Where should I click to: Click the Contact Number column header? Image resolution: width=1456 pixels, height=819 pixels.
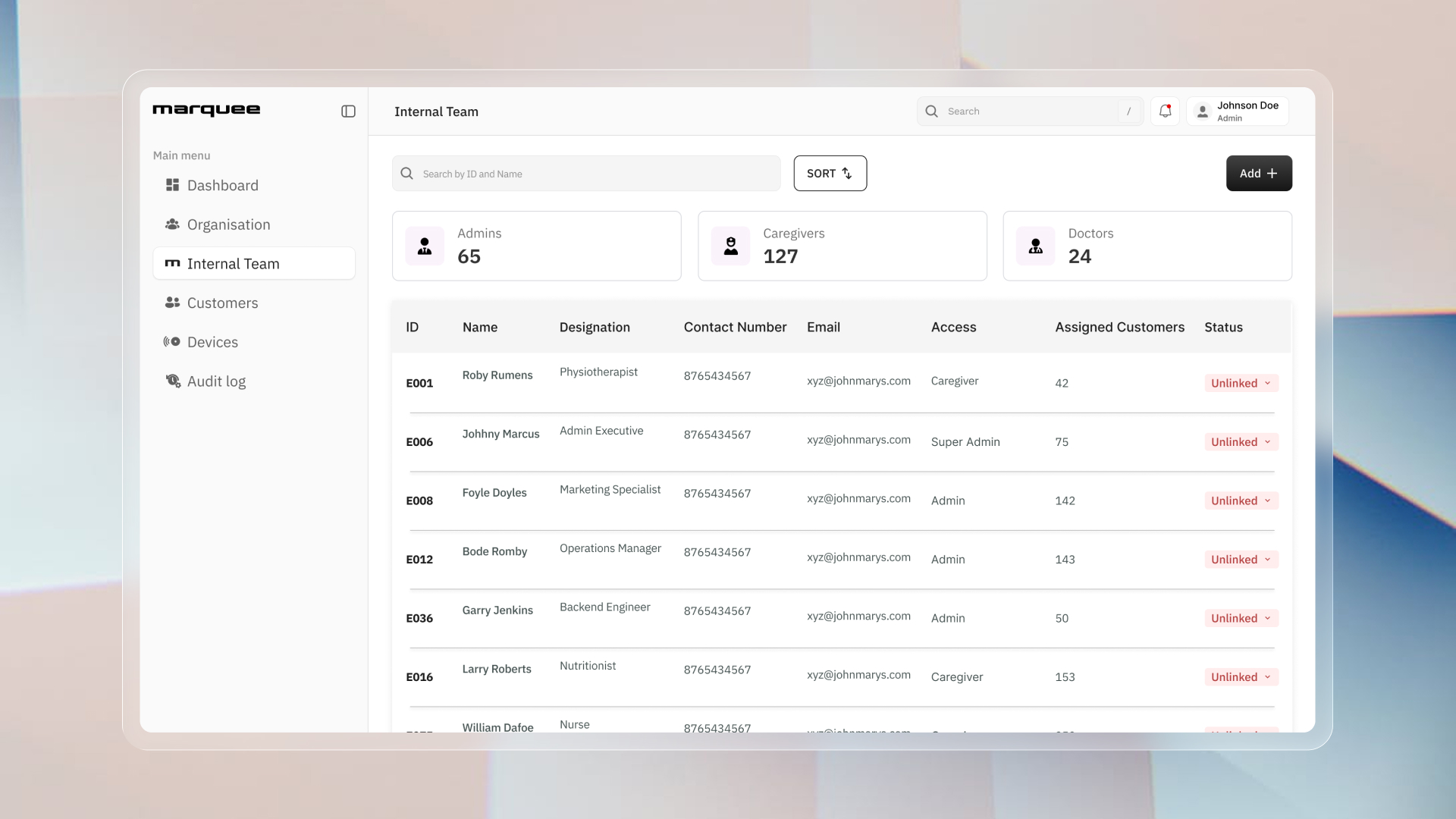coord(735,327)
